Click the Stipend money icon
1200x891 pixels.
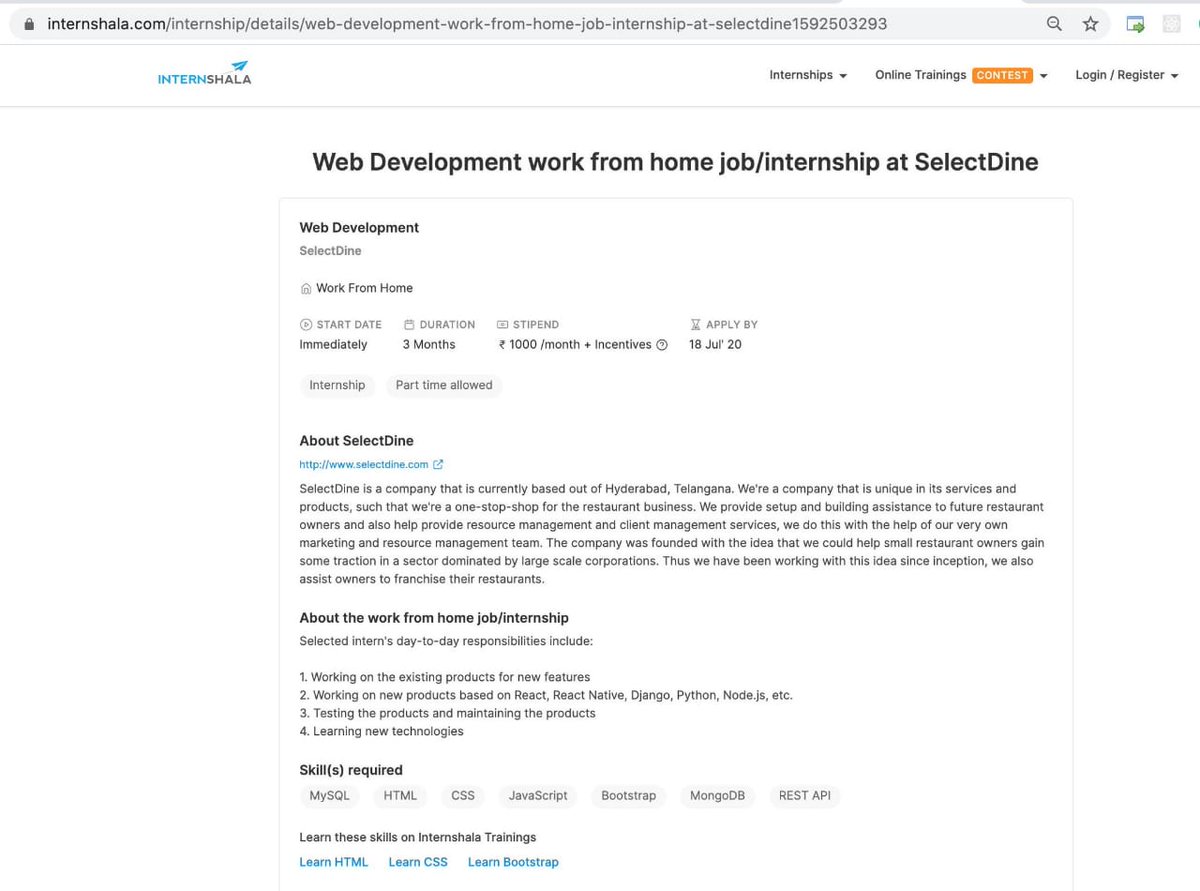click(x=503, y=325)
